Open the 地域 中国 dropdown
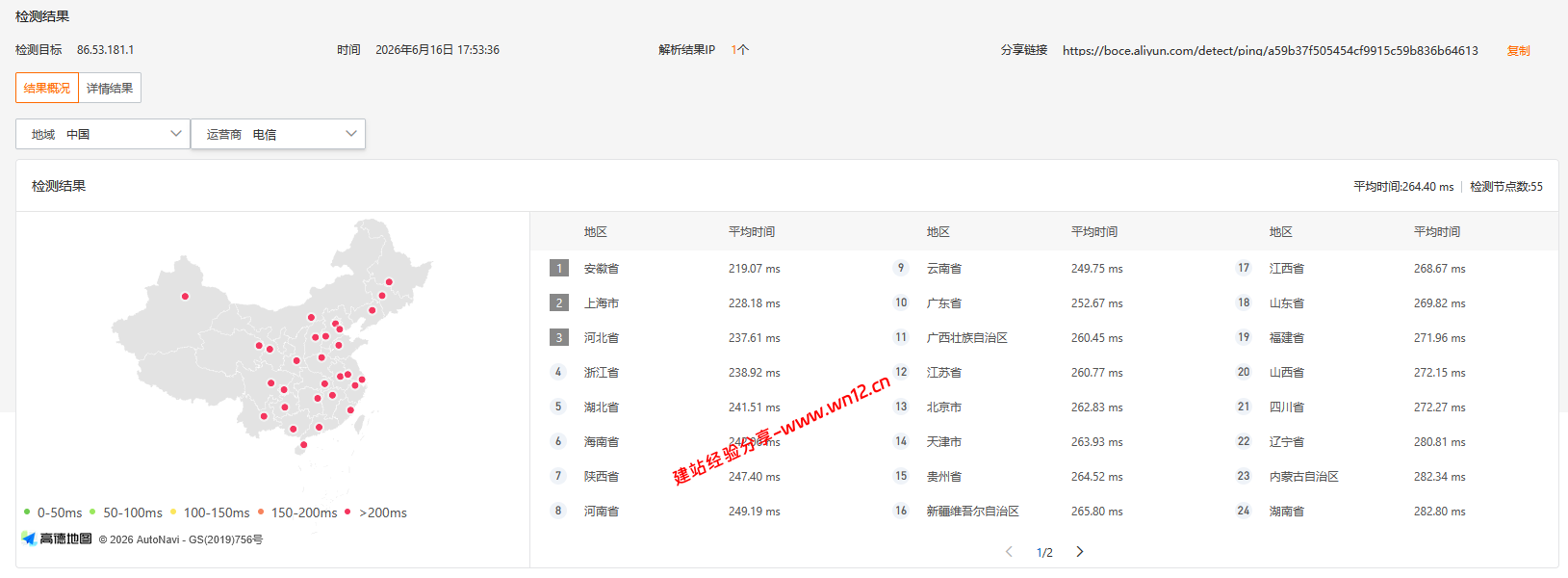 tap(103, 134)
